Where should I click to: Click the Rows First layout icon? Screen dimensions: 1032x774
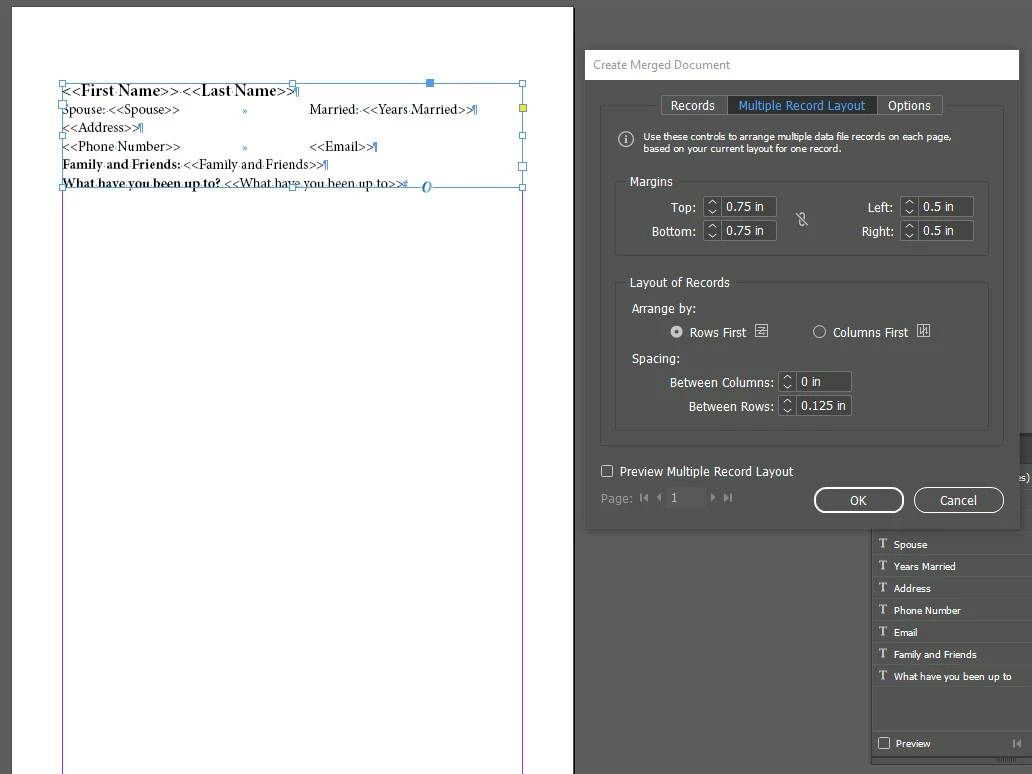click(x=761, y=331)
